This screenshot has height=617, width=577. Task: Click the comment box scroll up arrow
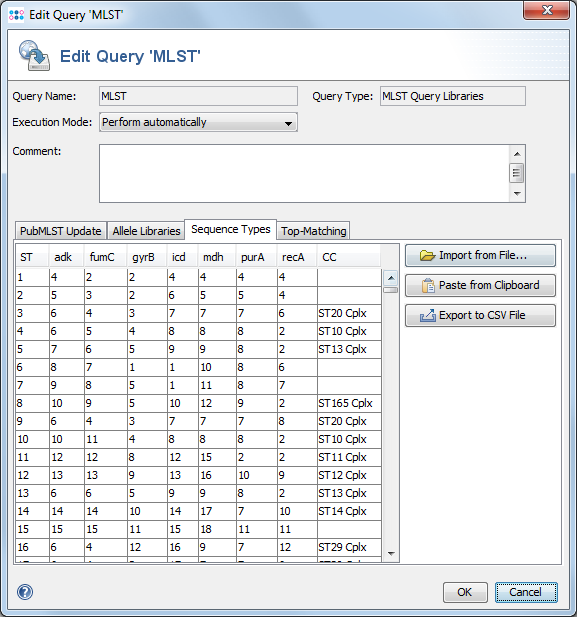point(517,154)
